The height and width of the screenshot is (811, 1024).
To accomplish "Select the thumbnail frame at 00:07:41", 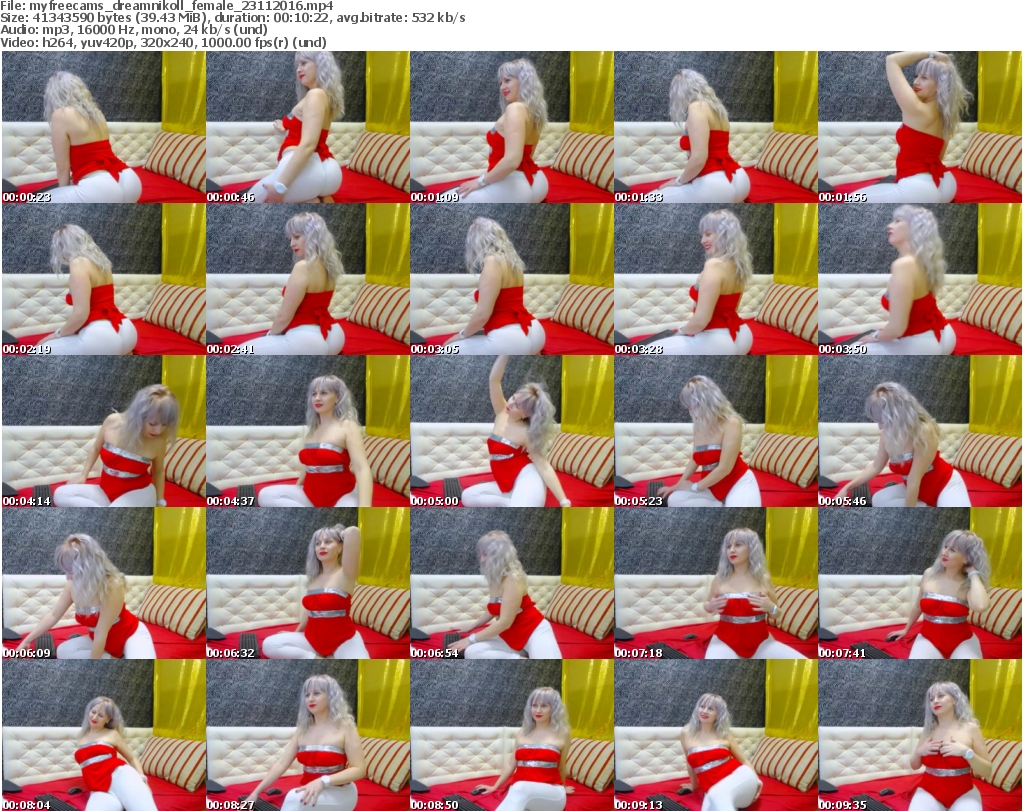I will 920,584.
